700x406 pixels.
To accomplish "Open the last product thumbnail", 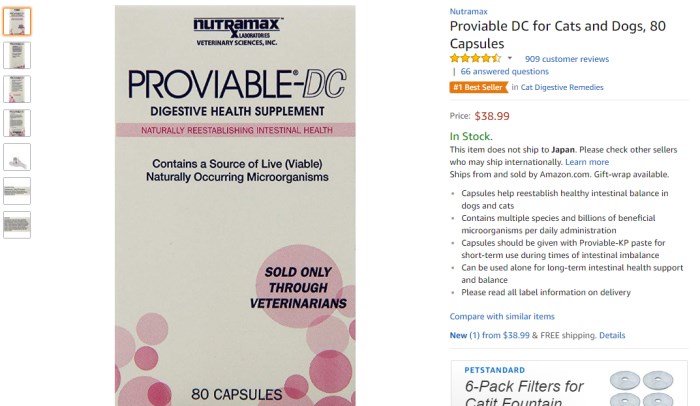I will (x=17, y=225).
